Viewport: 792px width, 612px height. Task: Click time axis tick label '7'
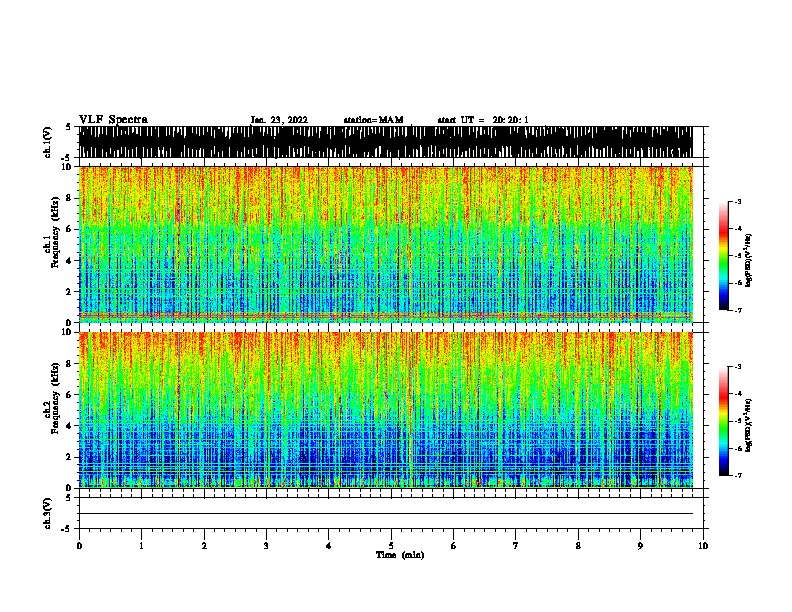(x=516, y=546)
